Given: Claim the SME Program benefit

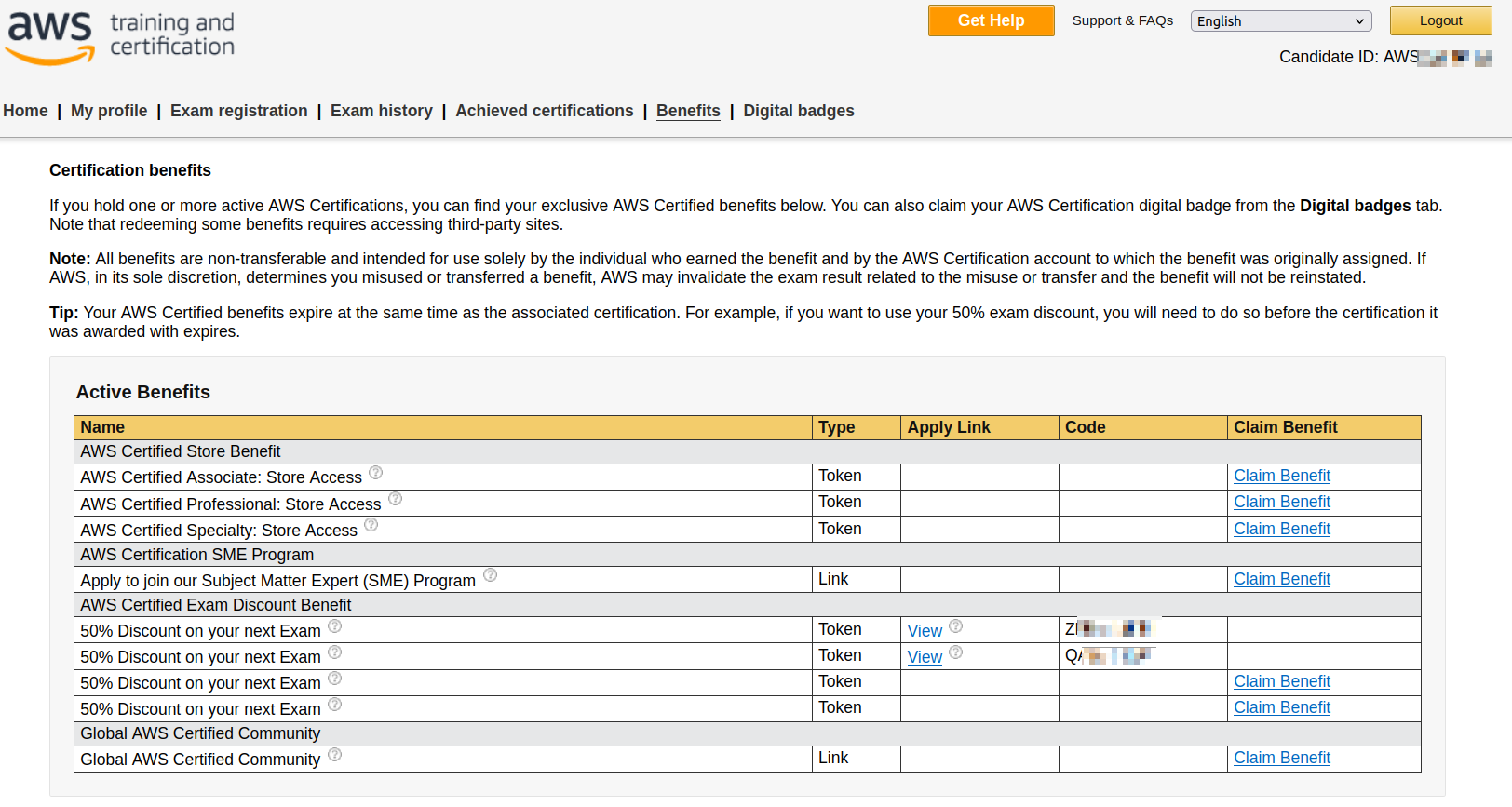Looking at the screenshot, I should (x=1282, y=579).
